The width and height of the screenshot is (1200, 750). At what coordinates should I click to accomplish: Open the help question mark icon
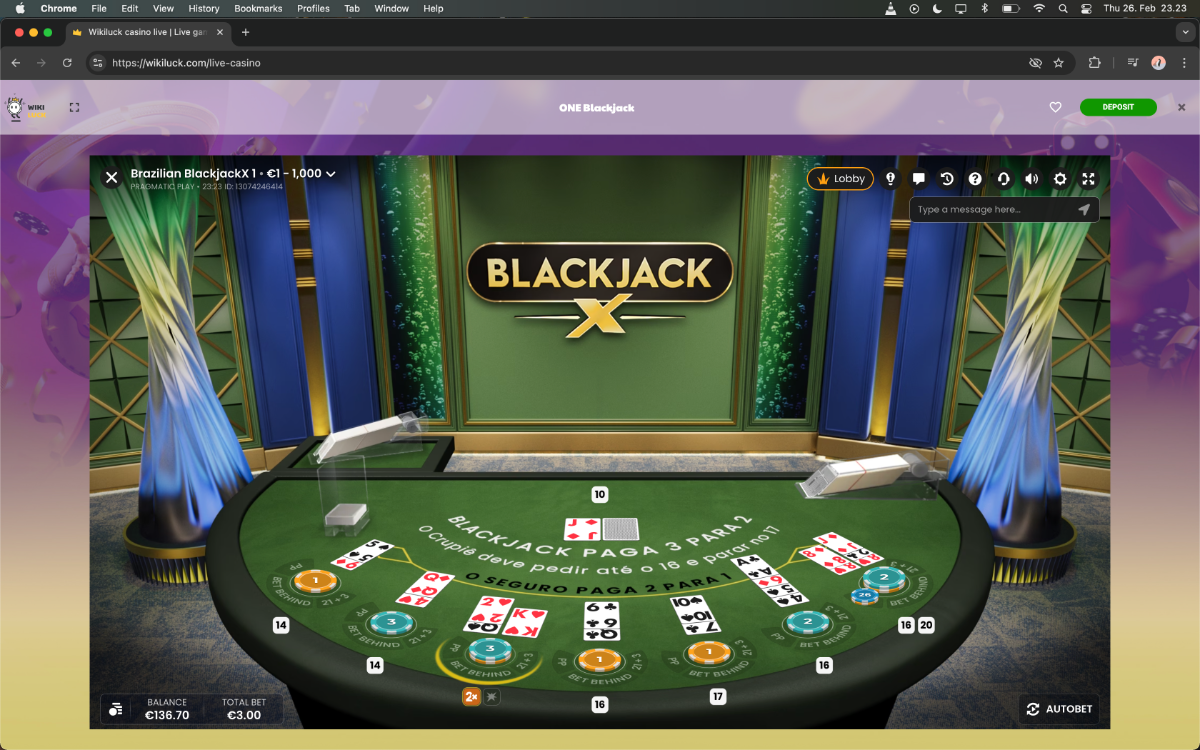pos(975,179)
